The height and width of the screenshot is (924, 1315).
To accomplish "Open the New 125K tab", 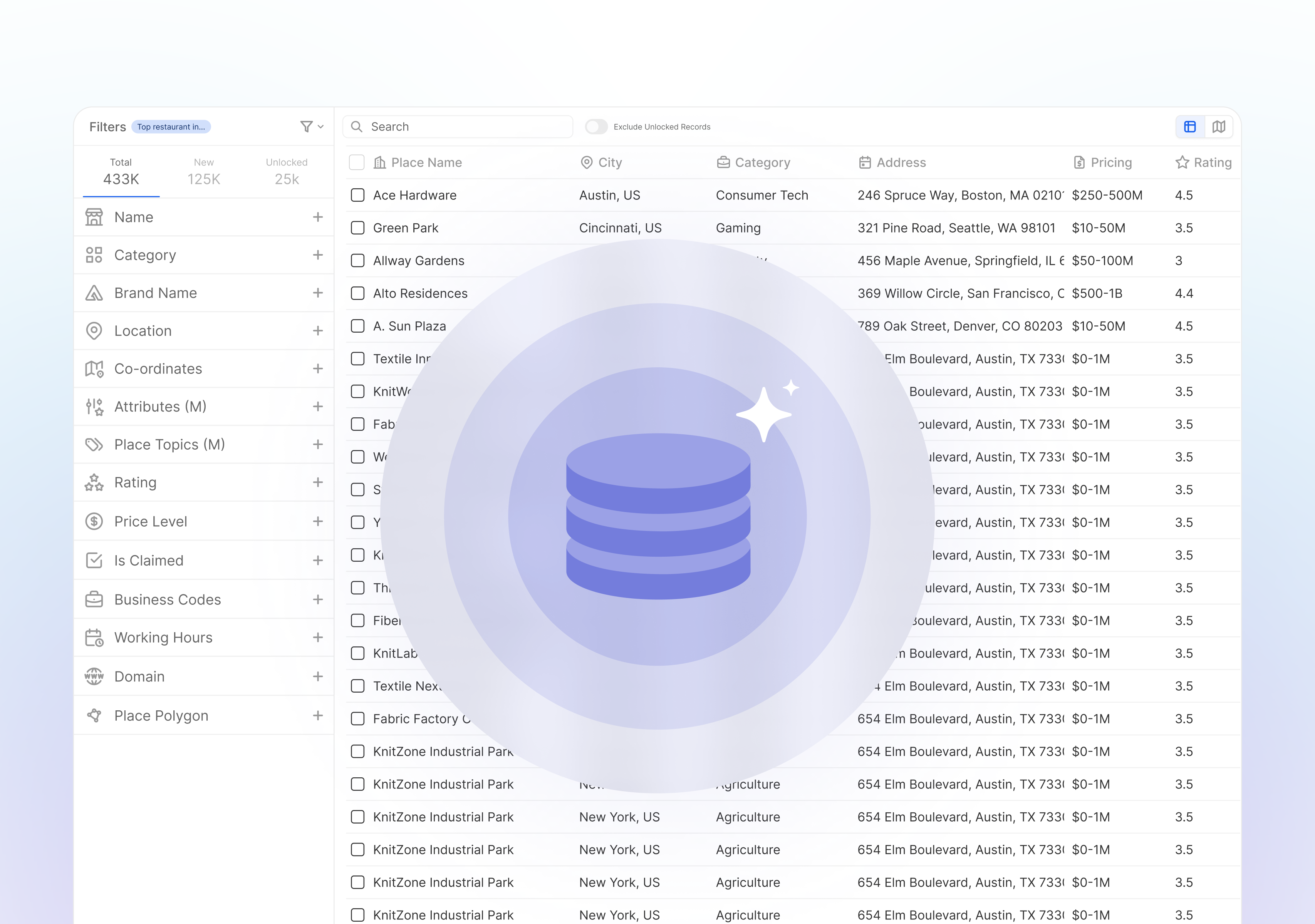I will [204, 172].
